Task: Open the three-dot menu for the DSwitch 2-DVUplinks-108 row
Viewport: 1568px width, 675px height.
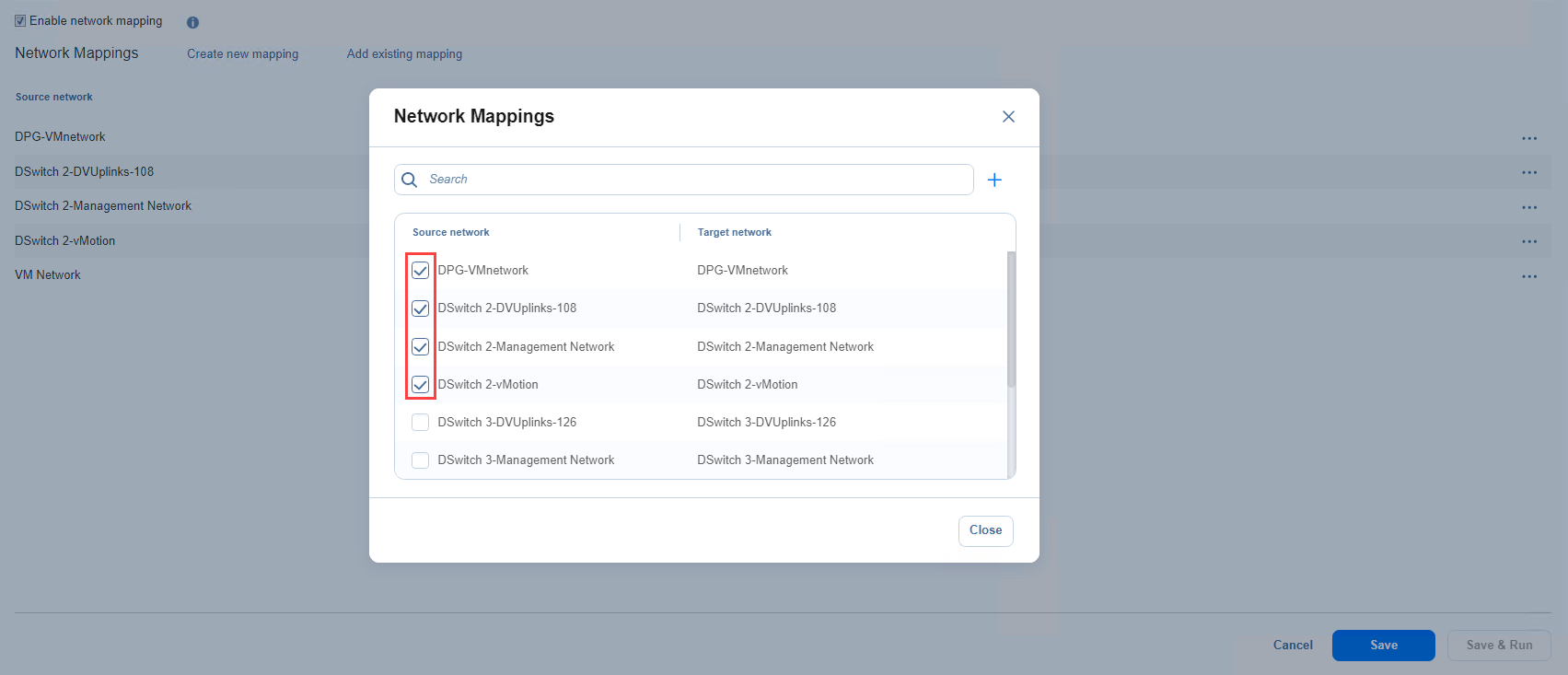Action: pos(1529,172)
